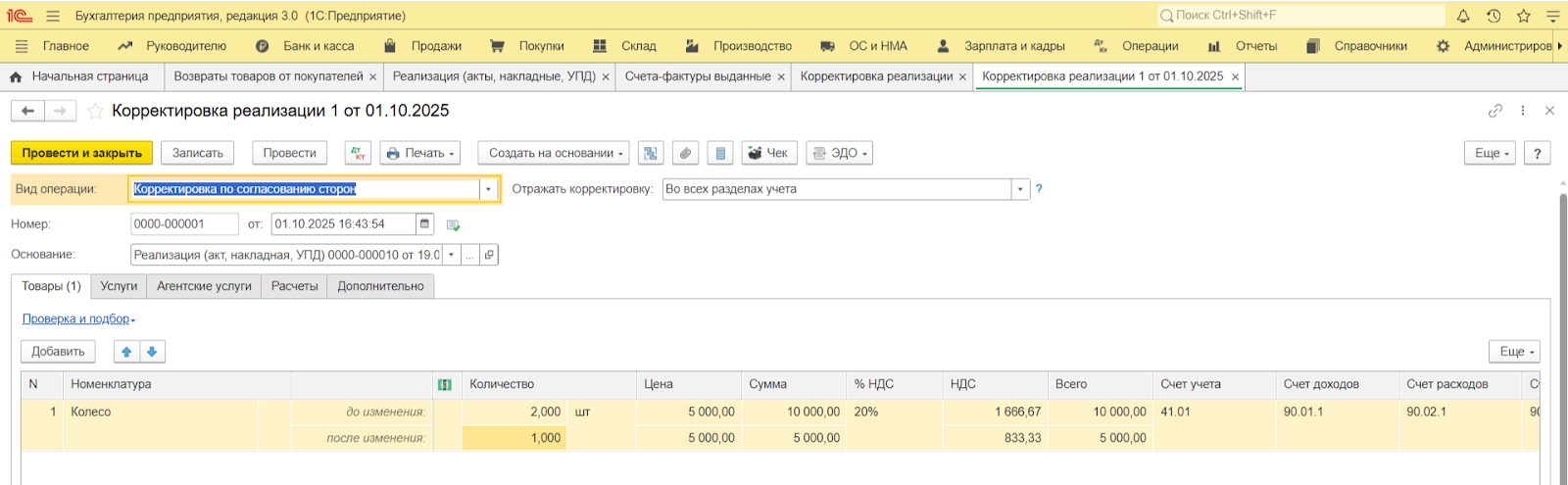
Task: Add document to favorites via title star
Action: click(95, 111)
